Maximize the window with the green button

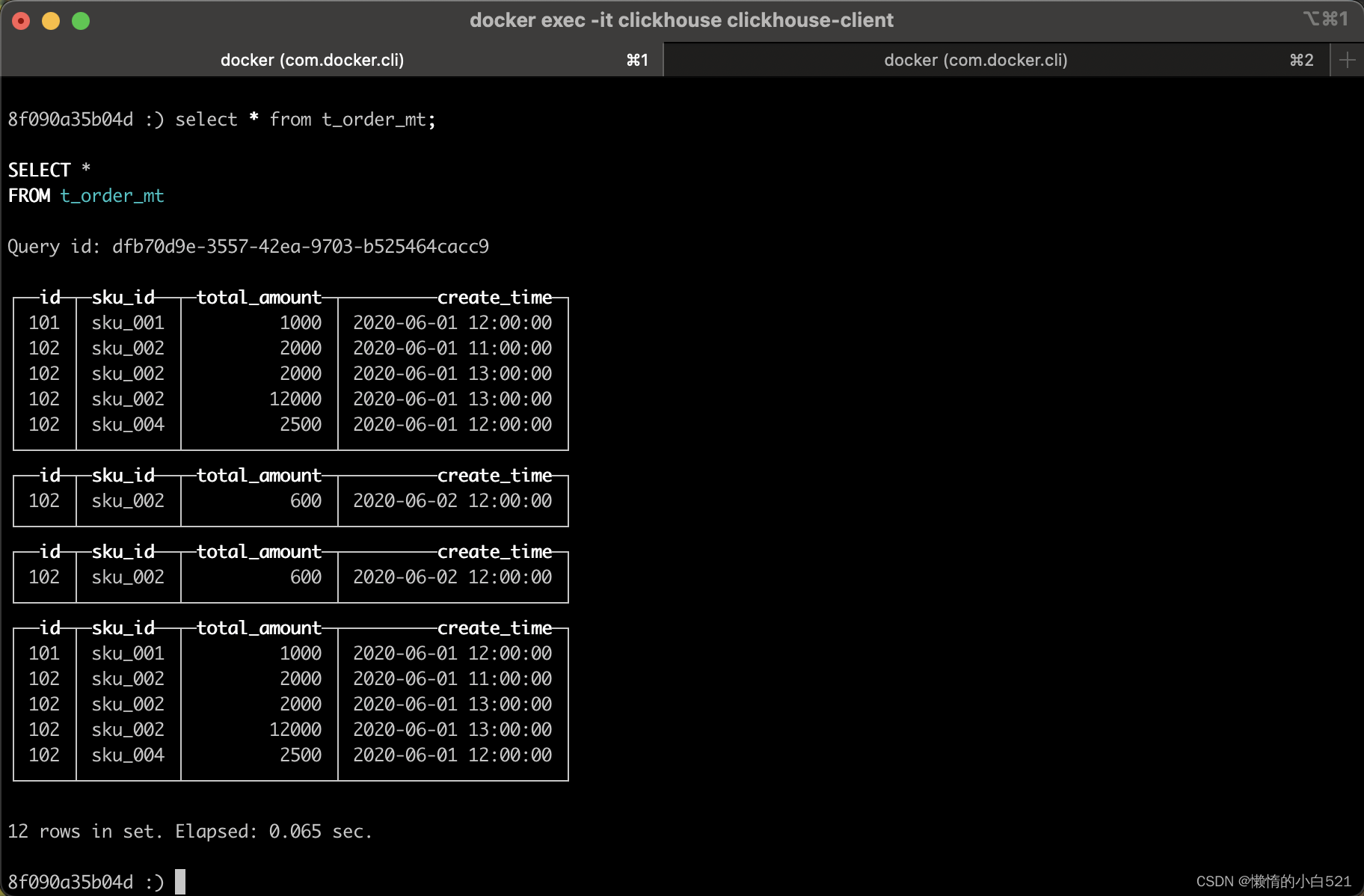81,21
